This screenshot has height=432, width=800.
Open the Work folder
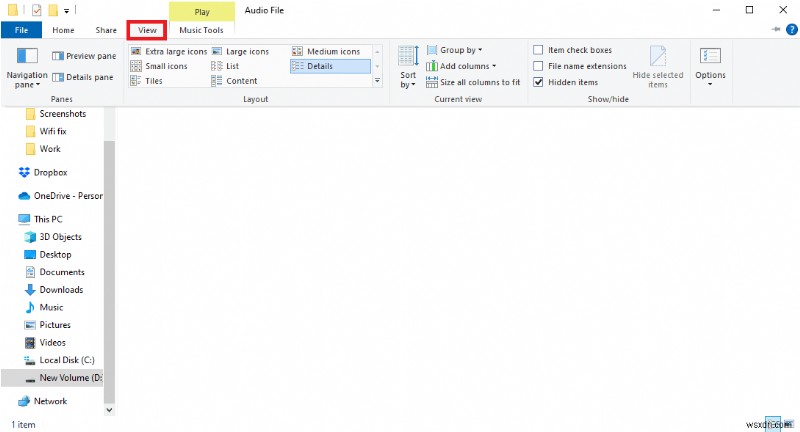[x=43, y=149]
